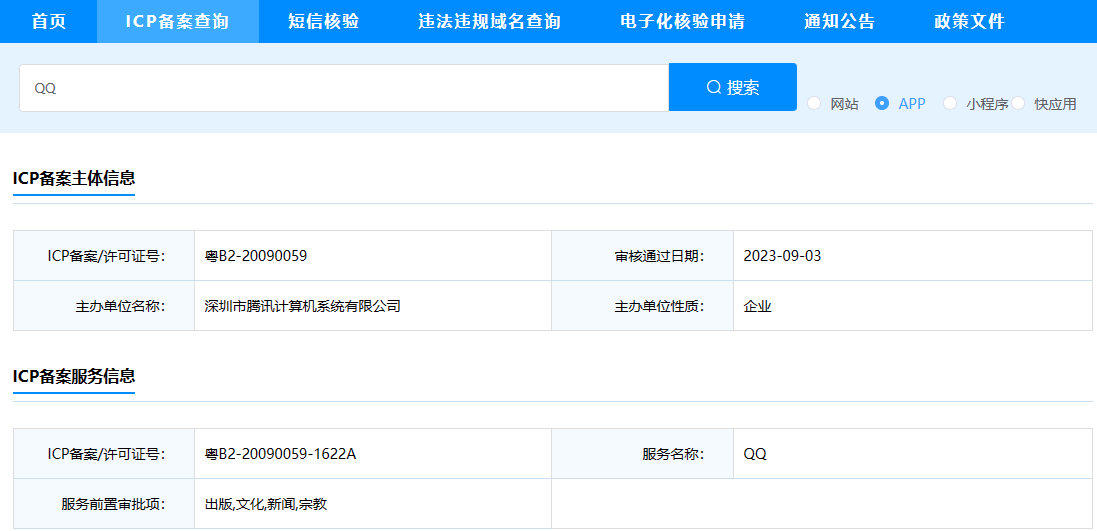Open the 政策文件 tab
This screenshot has width=1097, height=531.
970,22
